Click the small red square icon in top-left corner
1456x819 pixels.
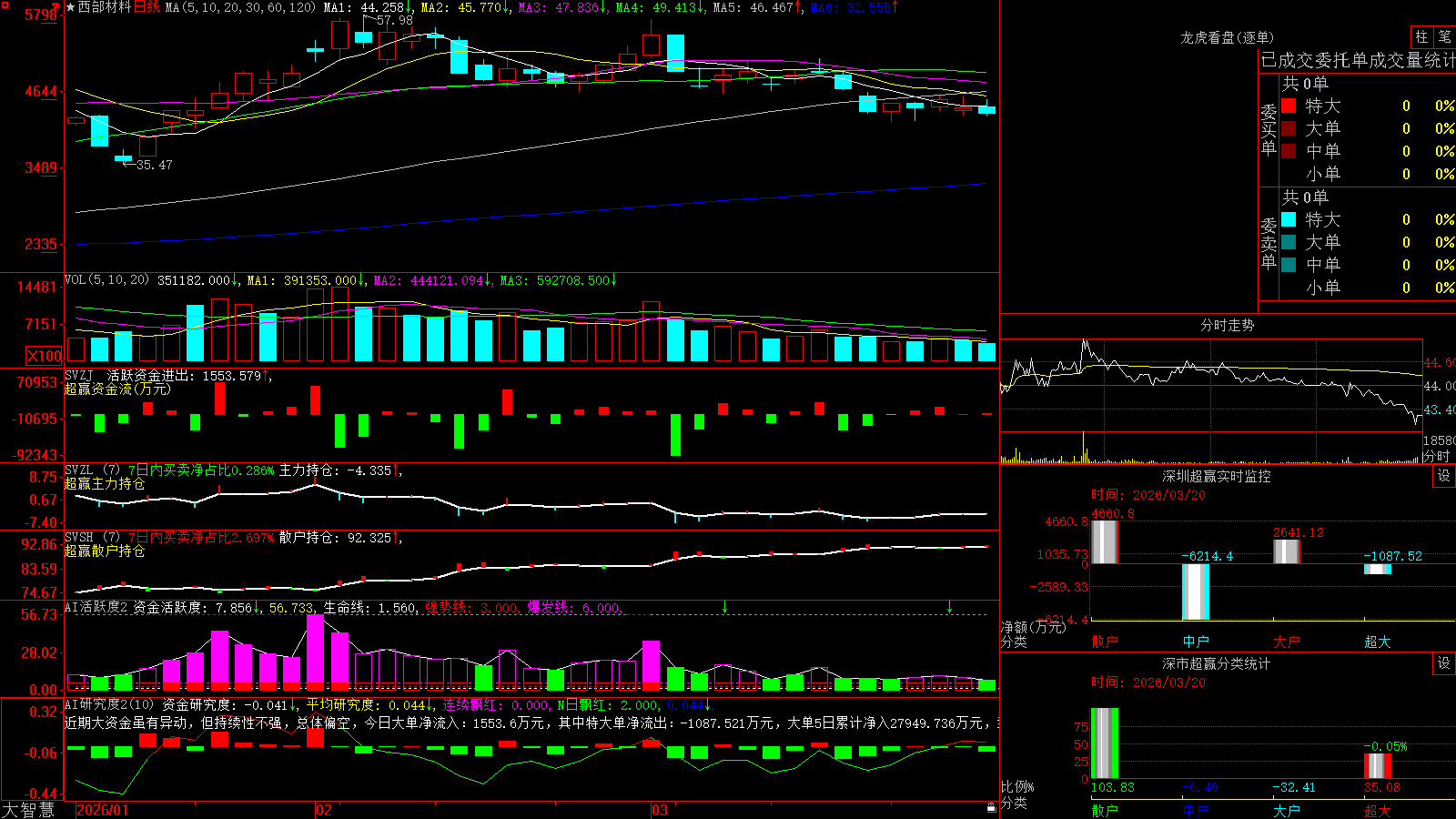(5, 5)
